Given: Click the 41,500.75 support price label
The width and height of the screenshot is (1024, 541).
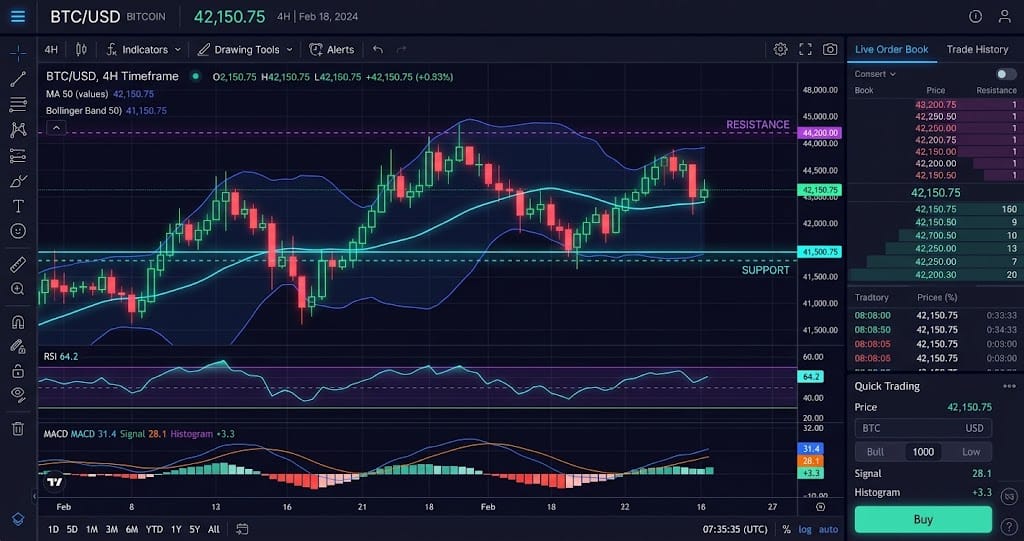Looking at the screenshot, I should point(820,252).
